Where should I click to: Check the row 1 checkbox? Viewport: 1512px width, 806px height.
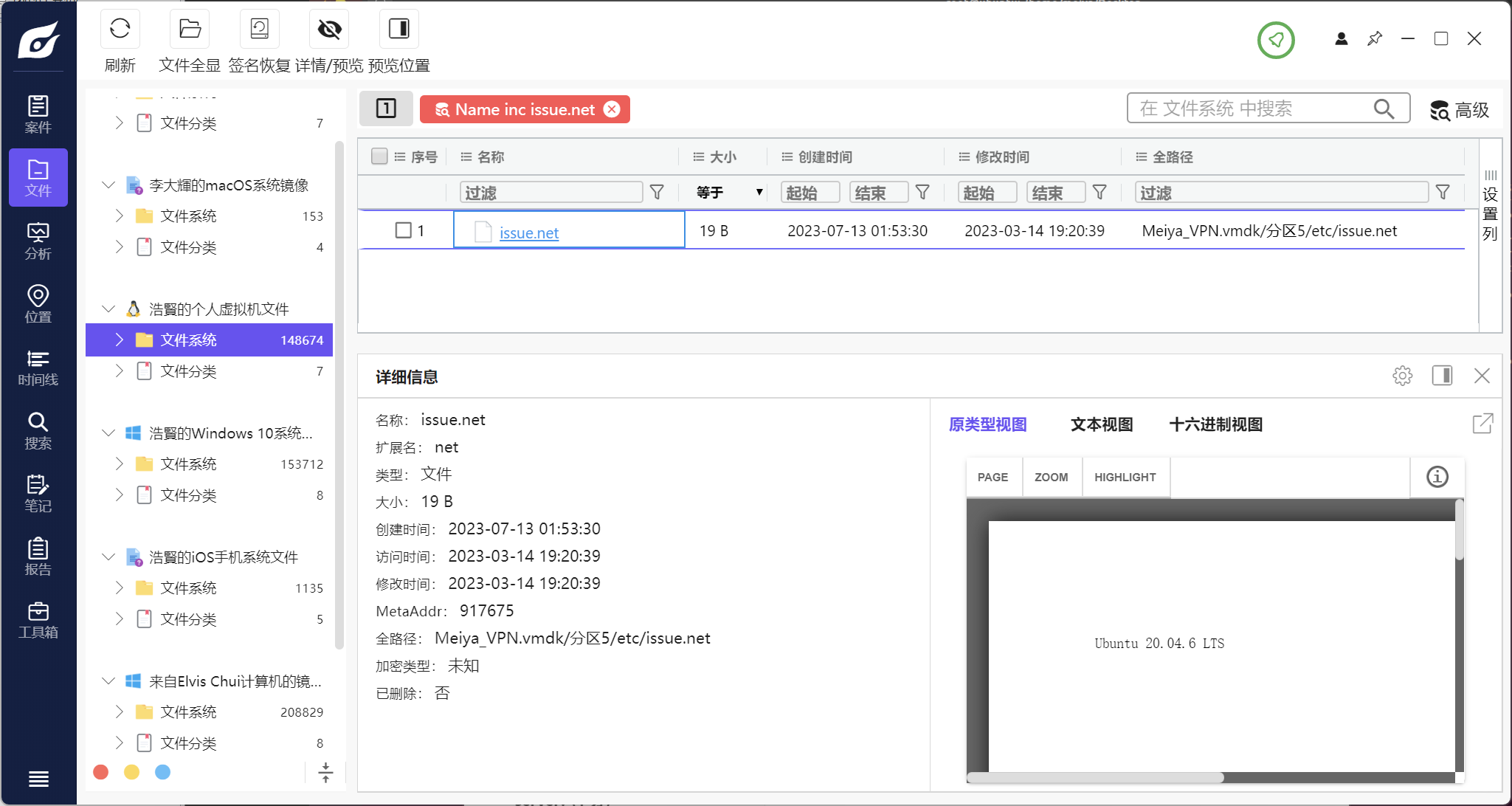click(403, 230)
